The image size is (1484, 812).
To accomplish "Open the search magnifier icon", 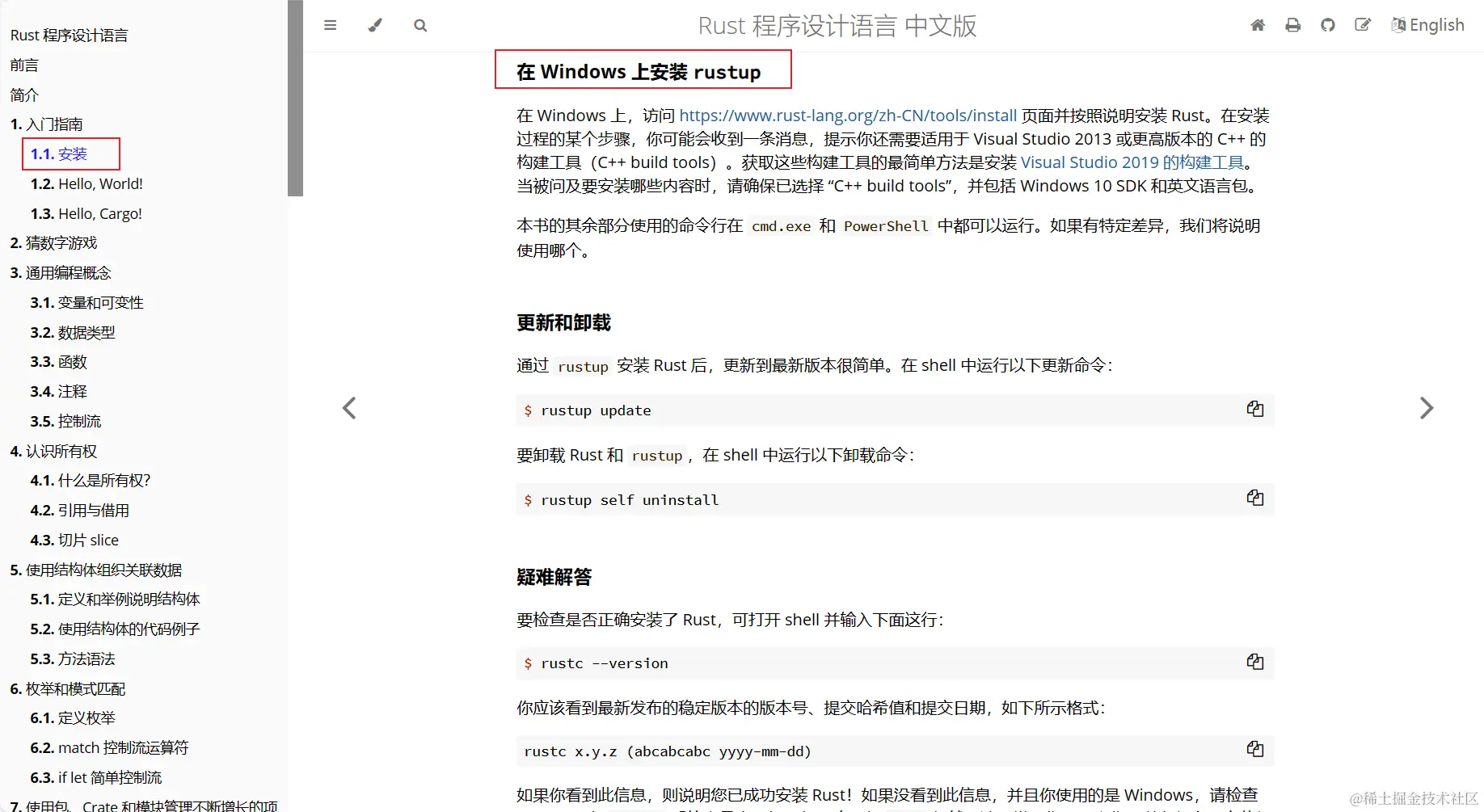I will tap(420, 25).
